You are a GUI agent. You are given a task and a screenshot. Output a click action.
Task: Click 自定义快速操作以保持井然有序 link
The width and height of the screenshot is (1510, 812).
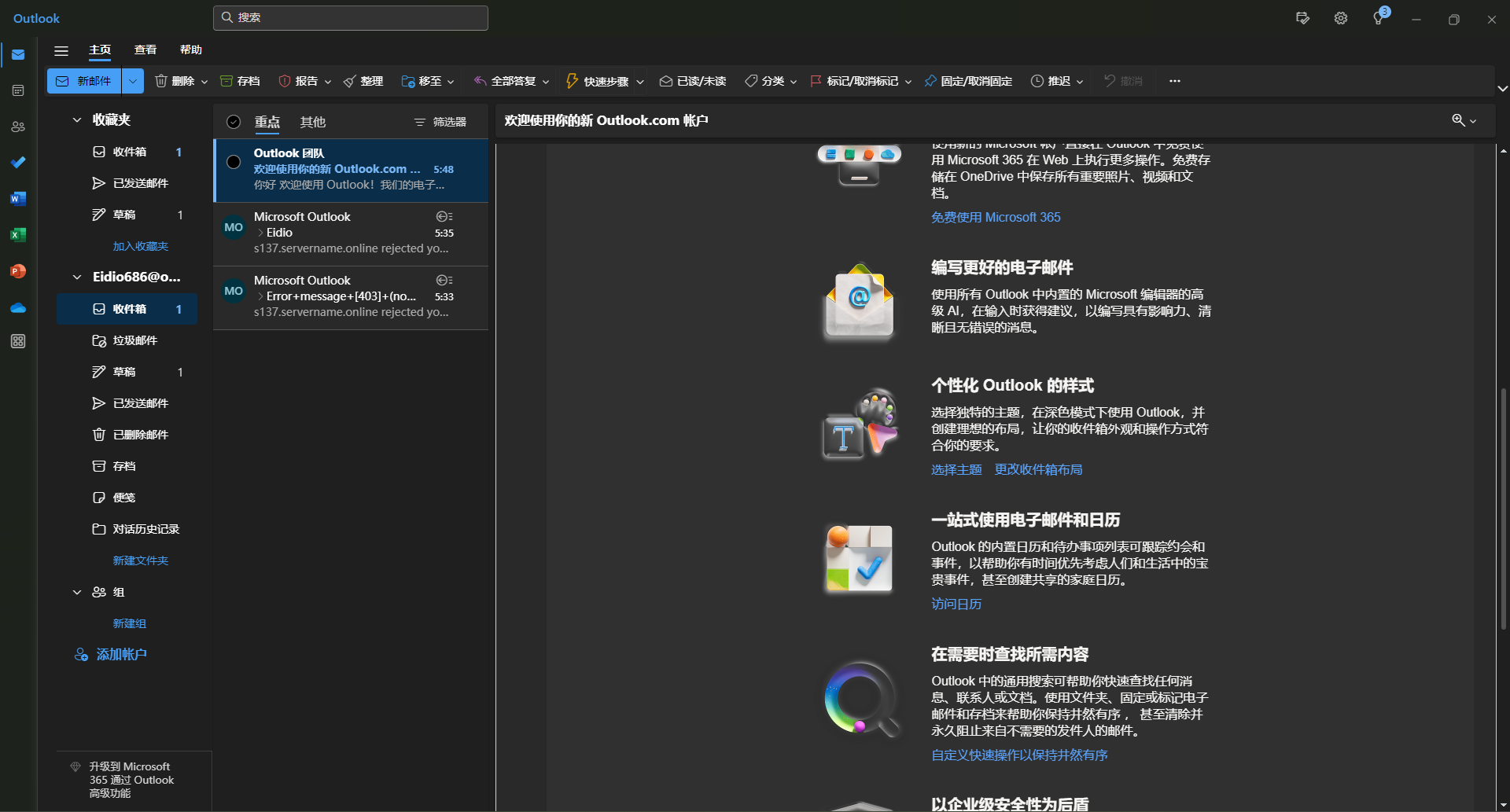1019,755
